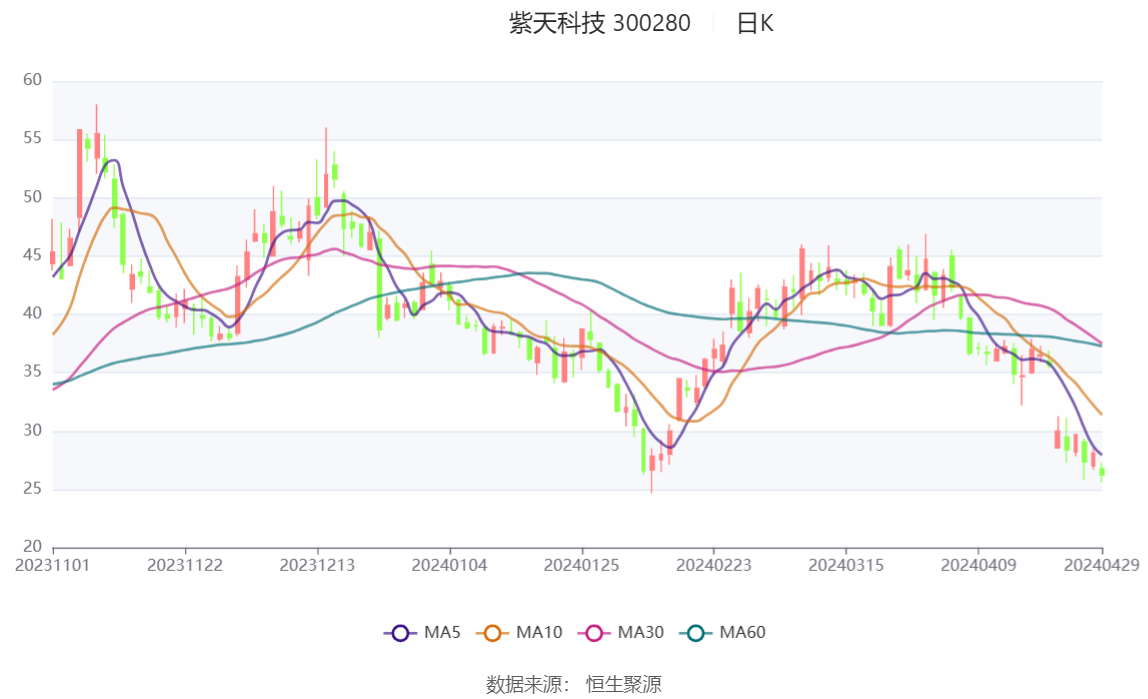Click the 20 price level label on y-axis
Viewport: 1148px width, 699px height.
click(33, 547)
